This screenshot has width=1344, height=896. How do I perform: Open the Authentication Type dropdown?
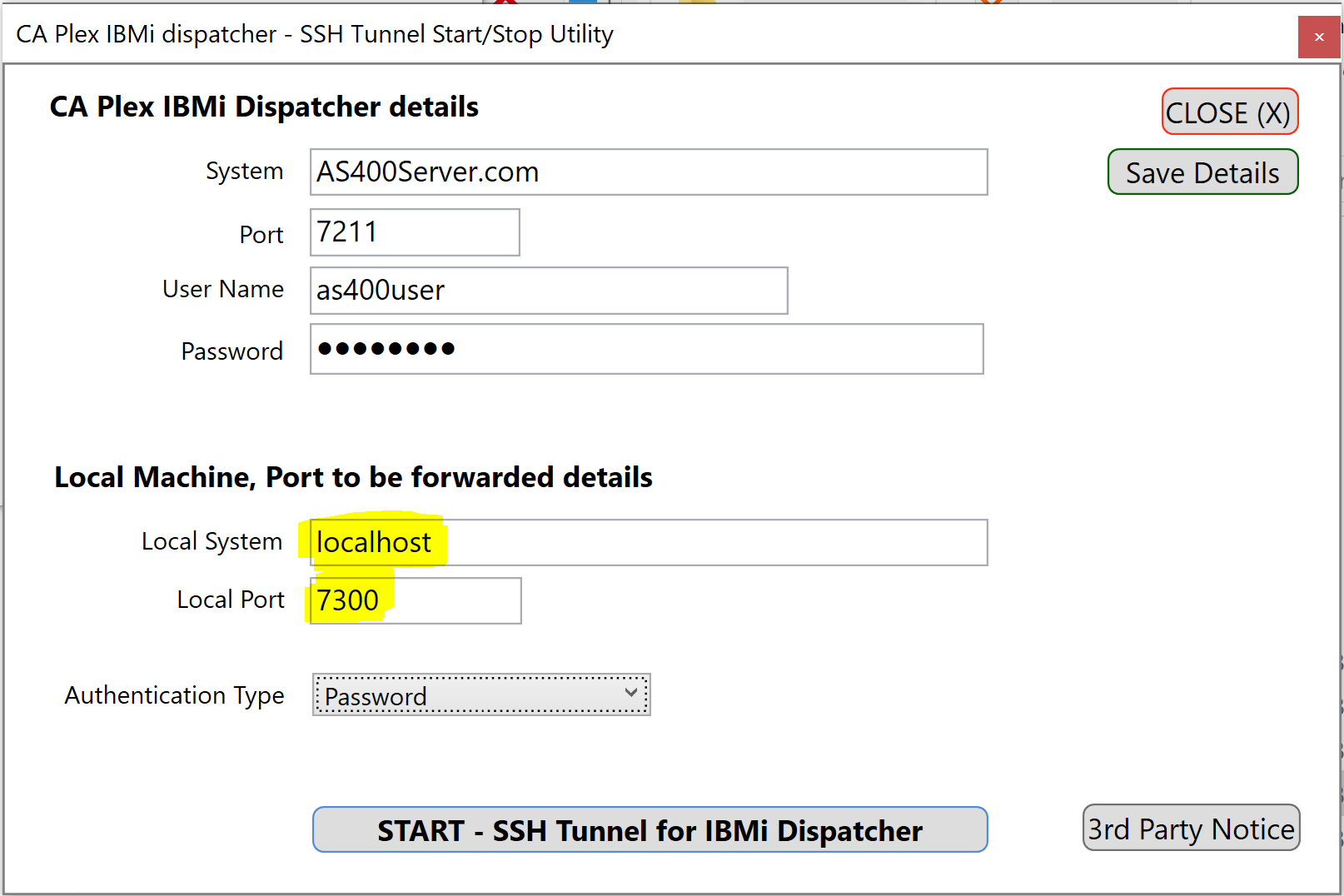[481, 694]
